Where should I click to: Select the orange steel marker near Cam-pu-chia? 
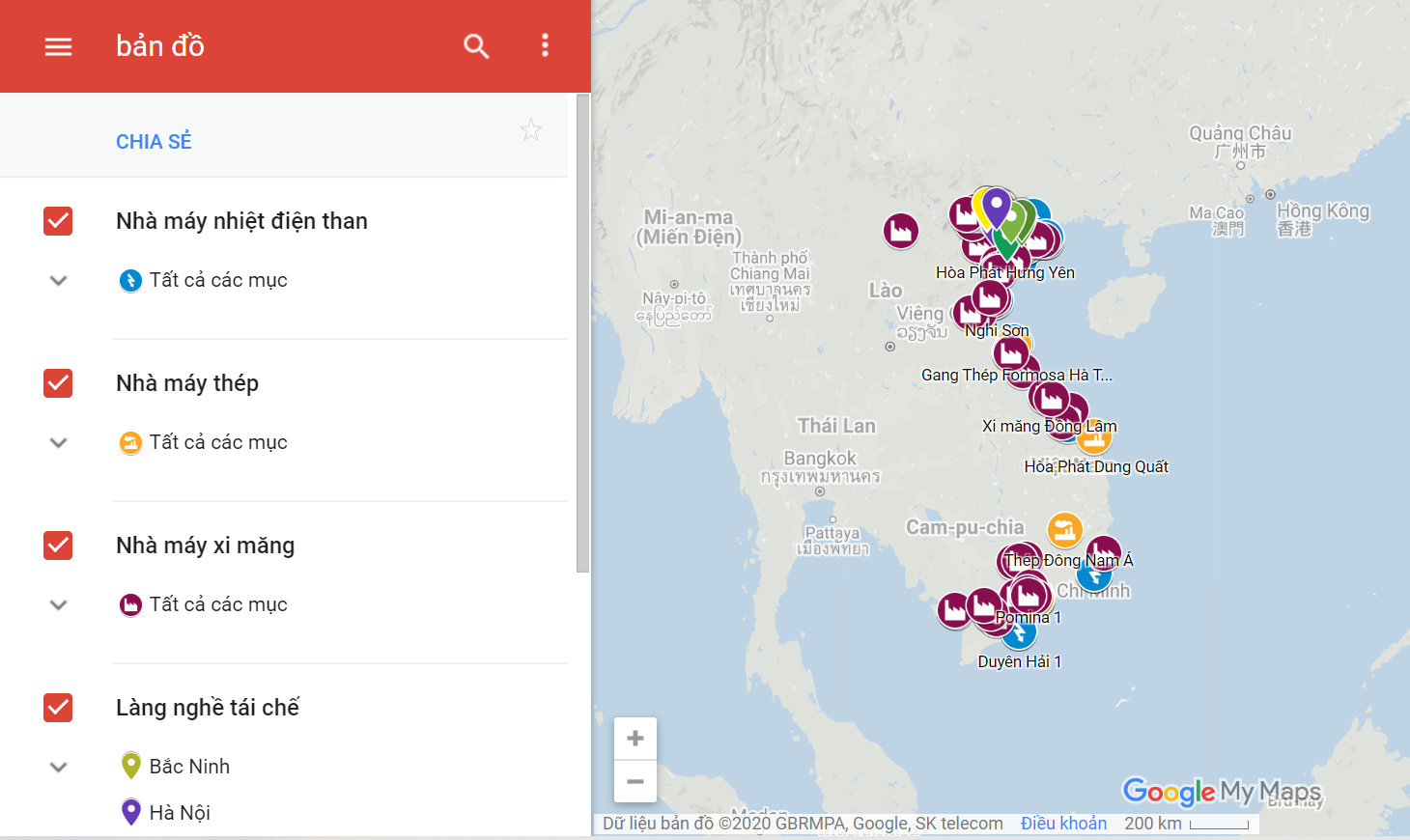click(x=1064, y=529)
